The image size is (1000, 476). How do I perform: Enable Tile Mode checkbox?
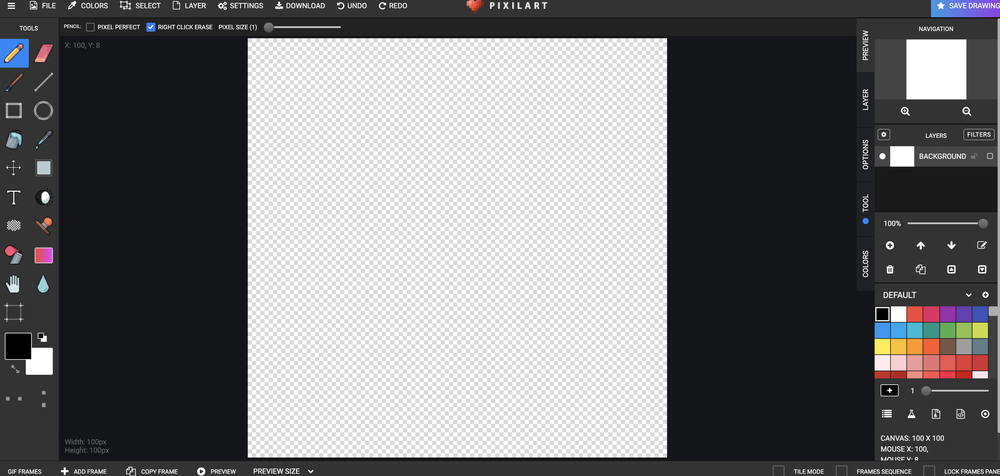[x=779, y=471]
